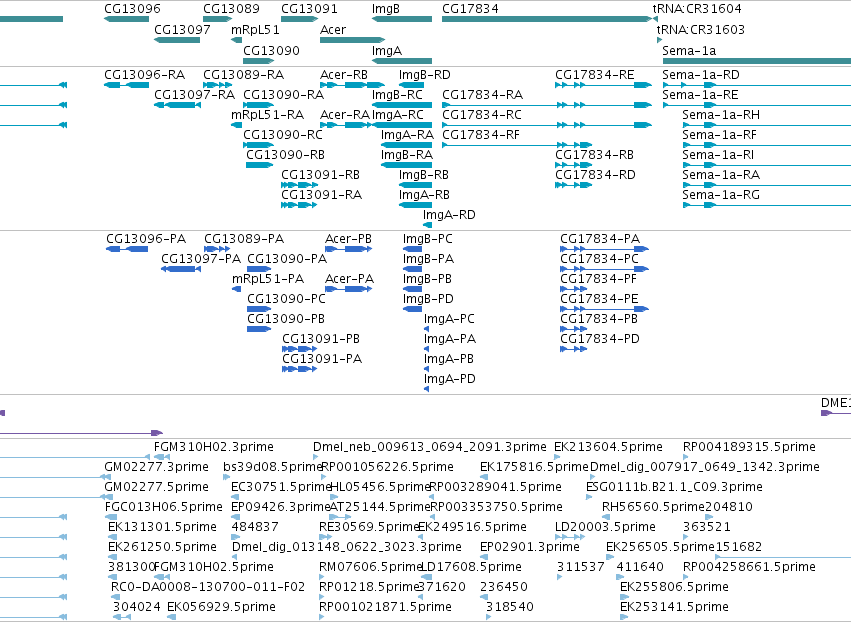Click the CG17834-PD protein label
Screen dimensions: 851x622
(x=600, y=339)
